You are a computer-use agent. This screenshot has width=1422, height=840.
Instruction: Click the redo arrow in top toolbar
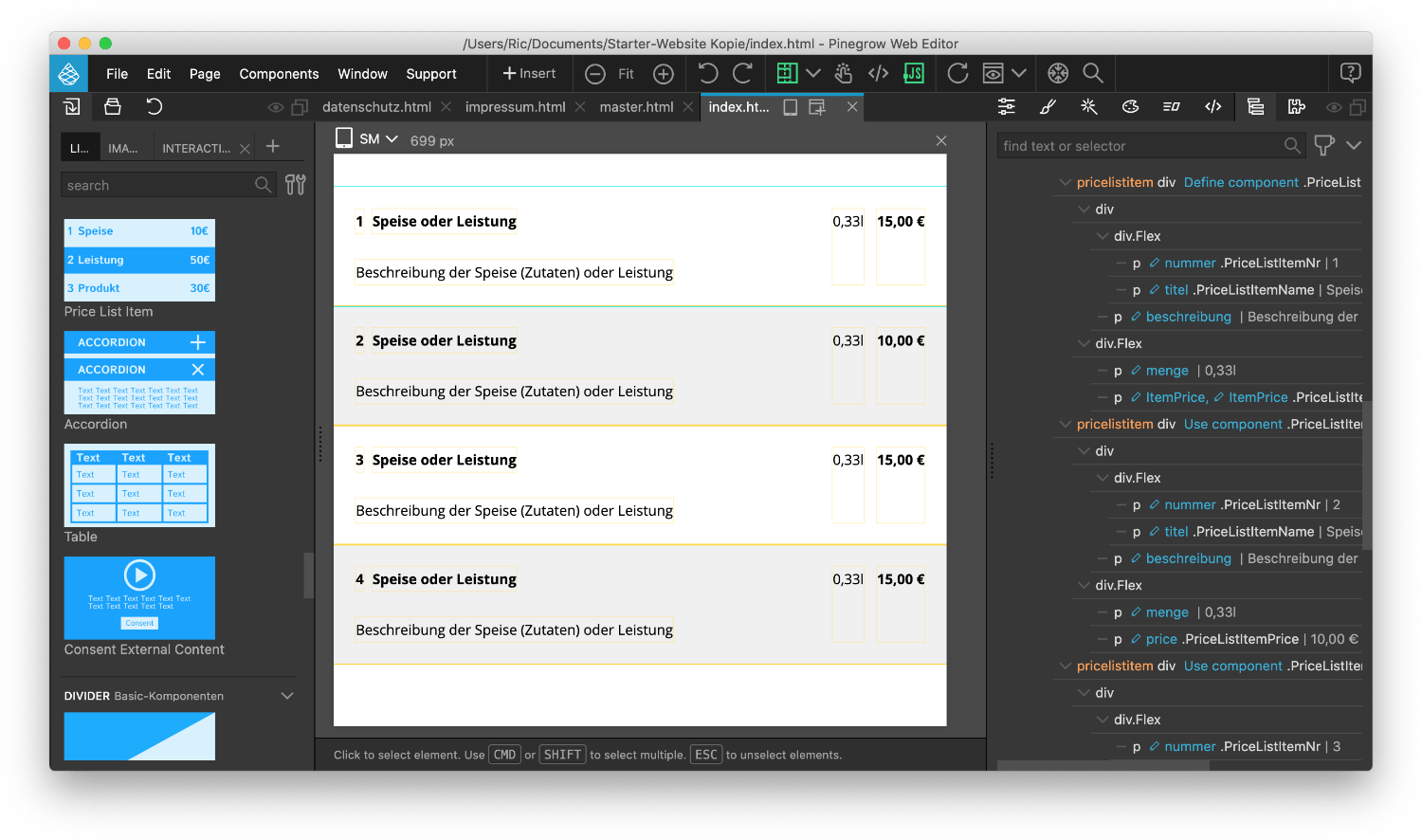point(742,73)
